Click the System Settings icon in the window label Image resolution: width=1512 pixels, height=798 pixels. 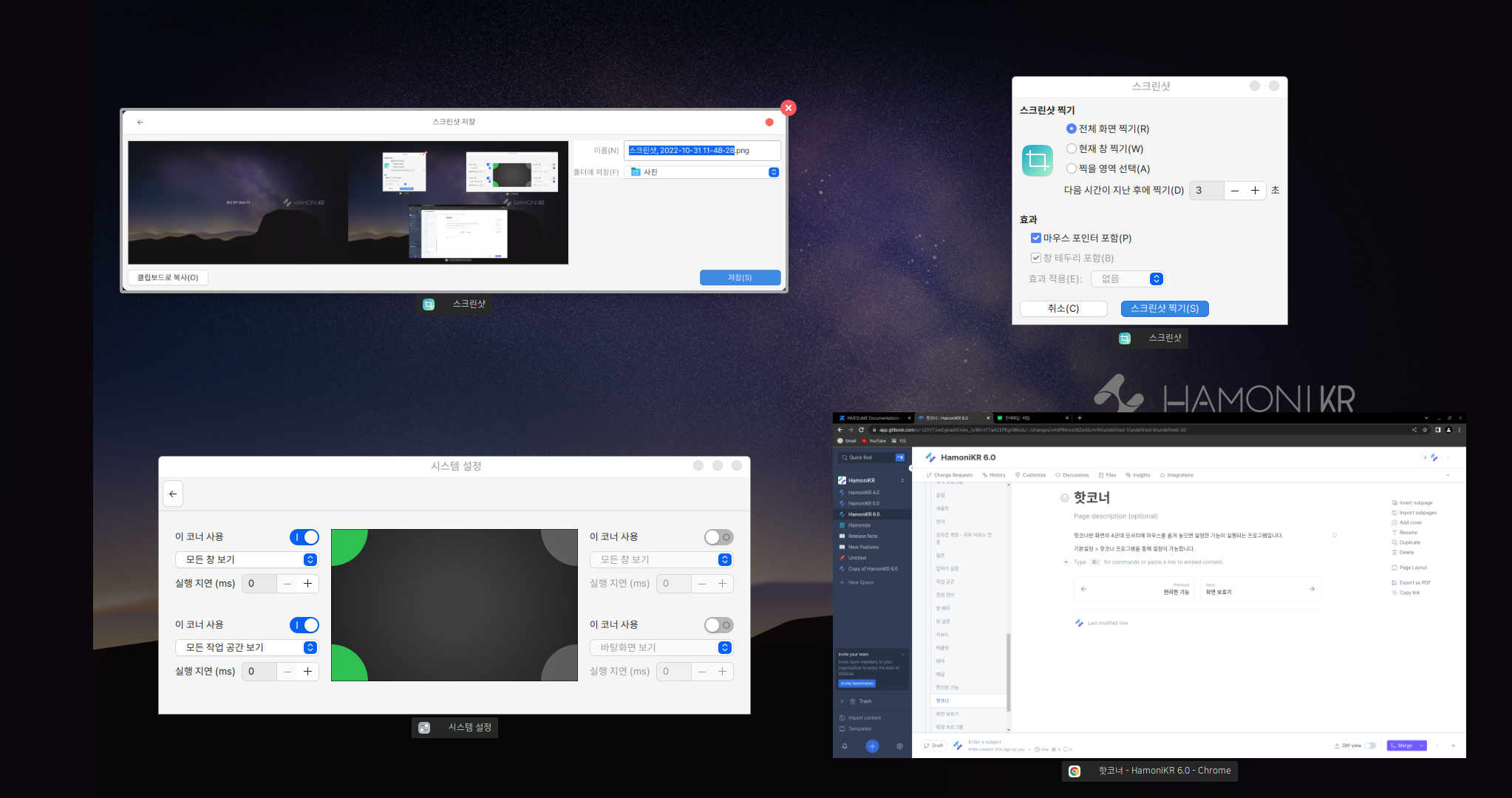pos(424,728)
